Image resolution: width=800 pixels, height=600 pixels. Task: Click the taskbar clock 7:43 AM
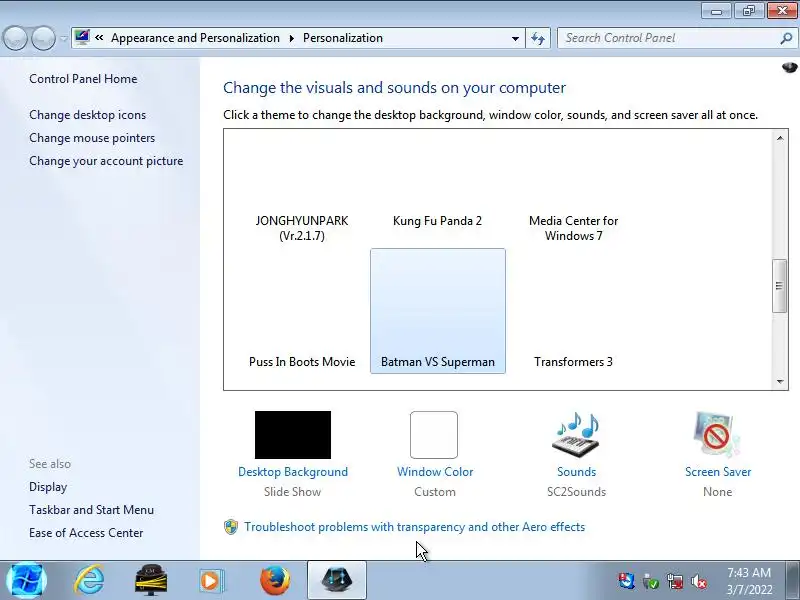click(749, 581)
